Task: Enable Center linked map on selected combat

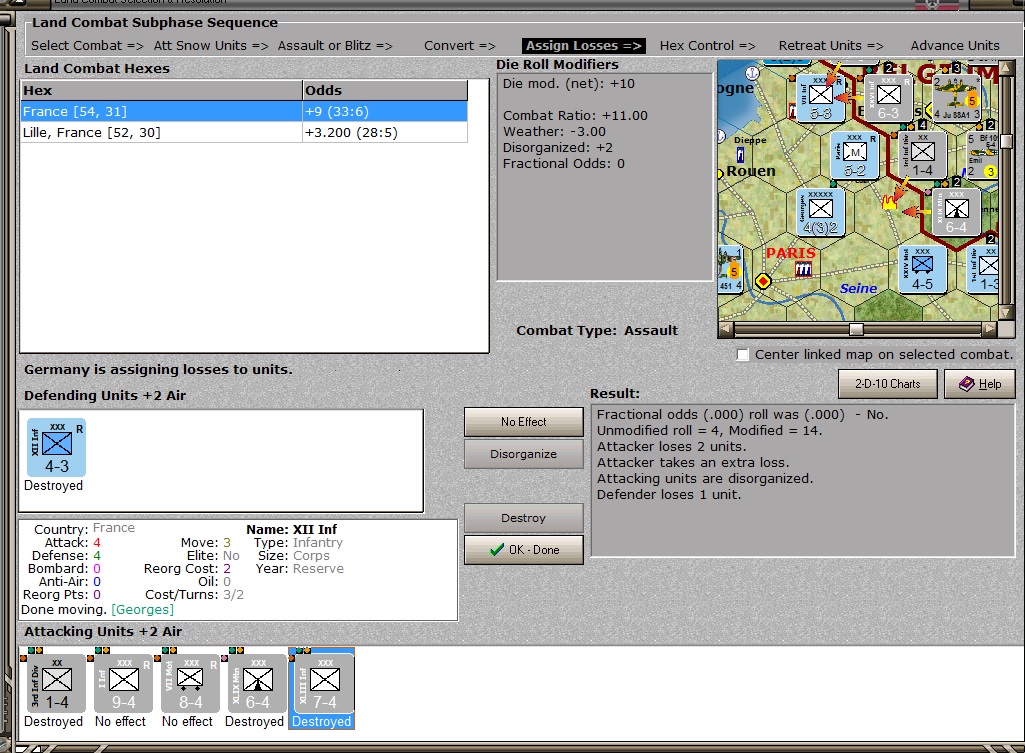Action: pyautogui.click(x=743, y=355)
